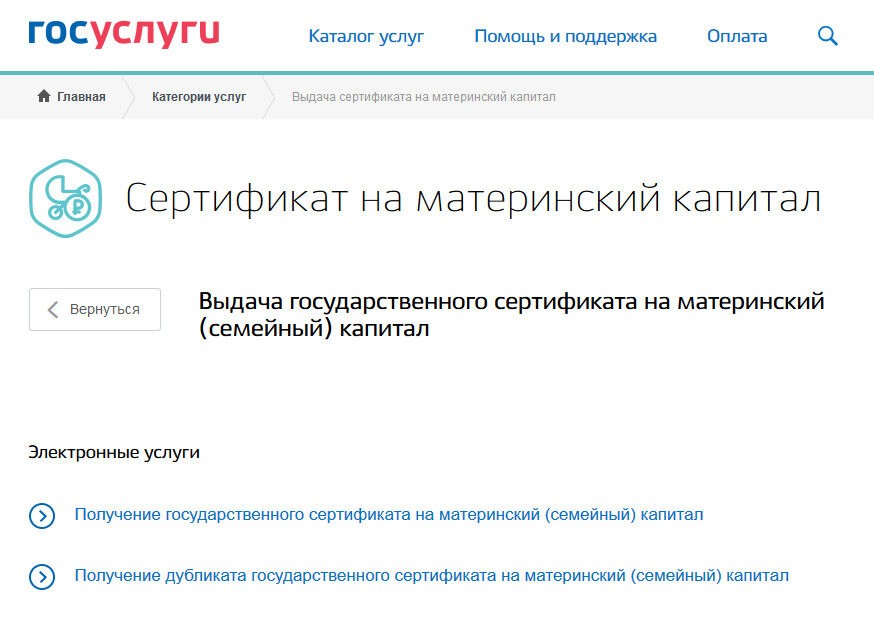
Task: Follow the Главная breadcrumb link
Action: tap(80, 96)
